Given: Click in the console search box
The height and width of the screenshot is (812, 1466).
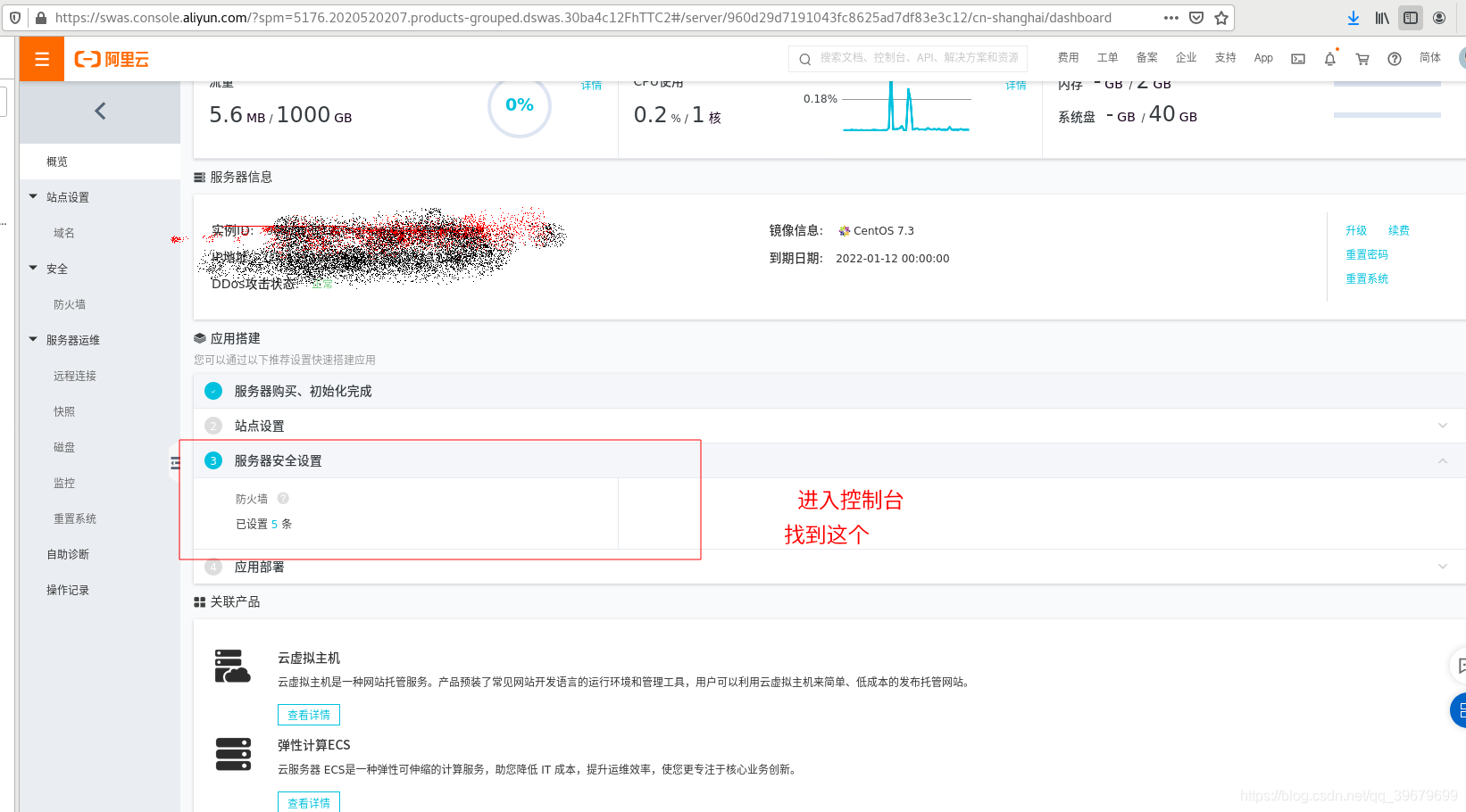Looking at the screenshot, I should [908, 58].
